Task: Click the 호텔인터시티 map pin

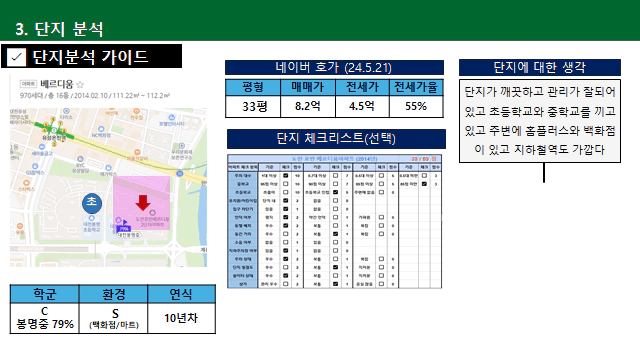Action: 171,117
